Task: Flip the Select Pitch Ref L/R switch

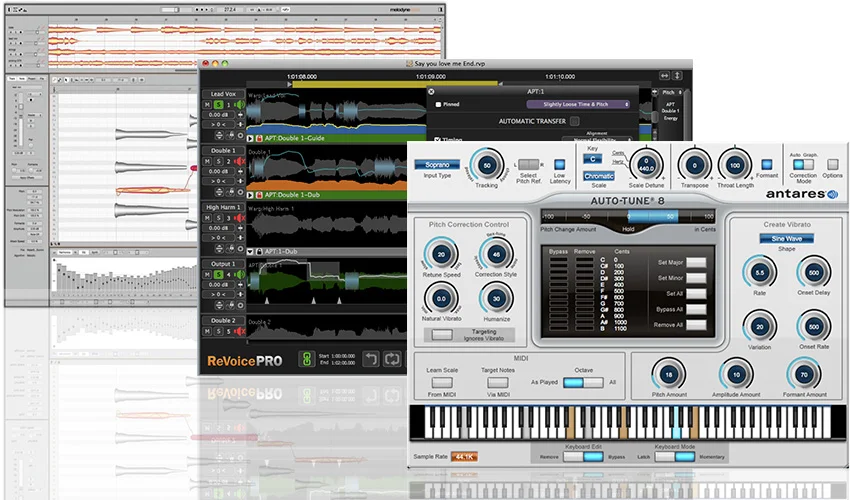Action: tap(529, 164)
